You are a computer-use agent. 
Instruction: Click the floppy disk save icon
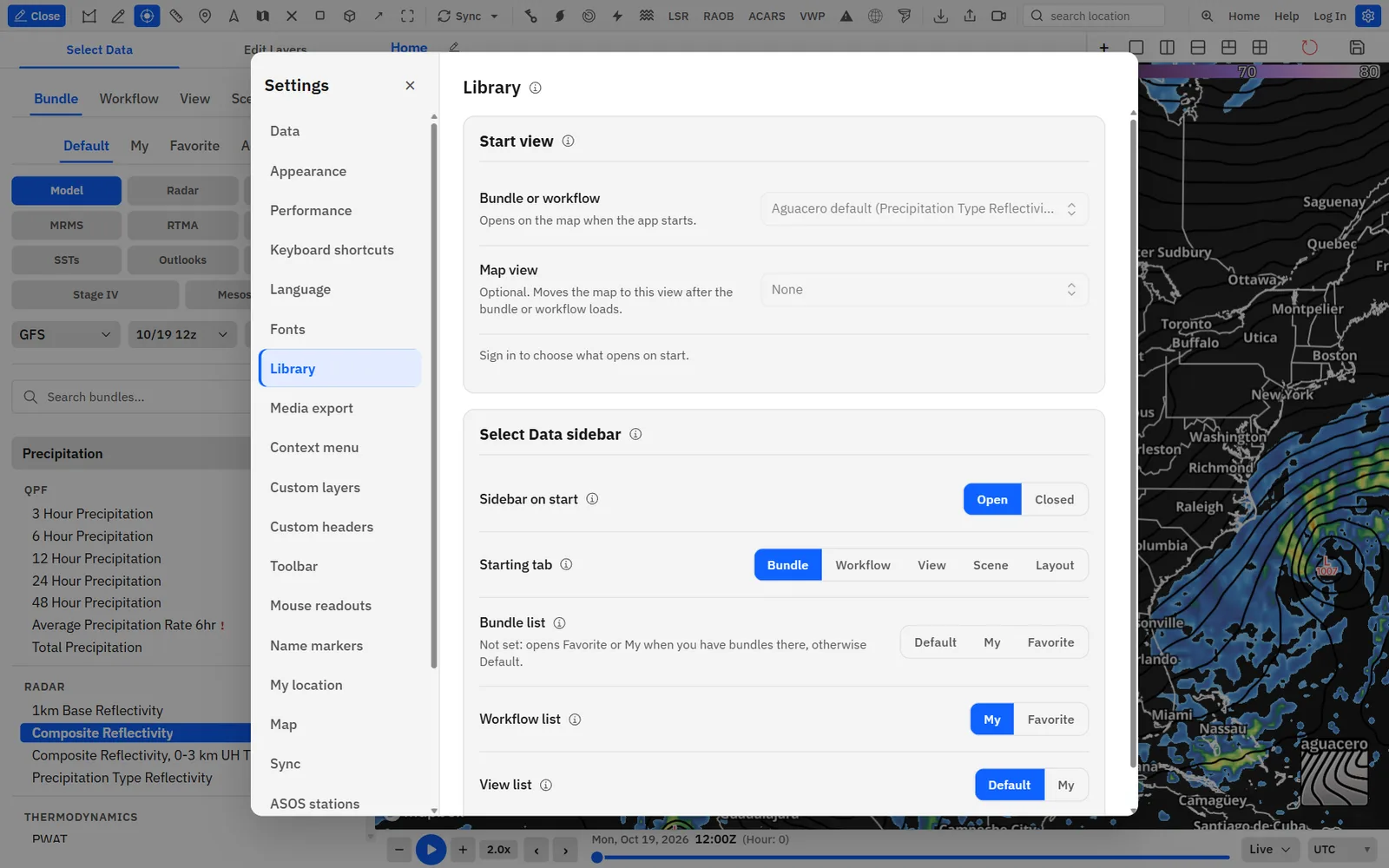1357,48
